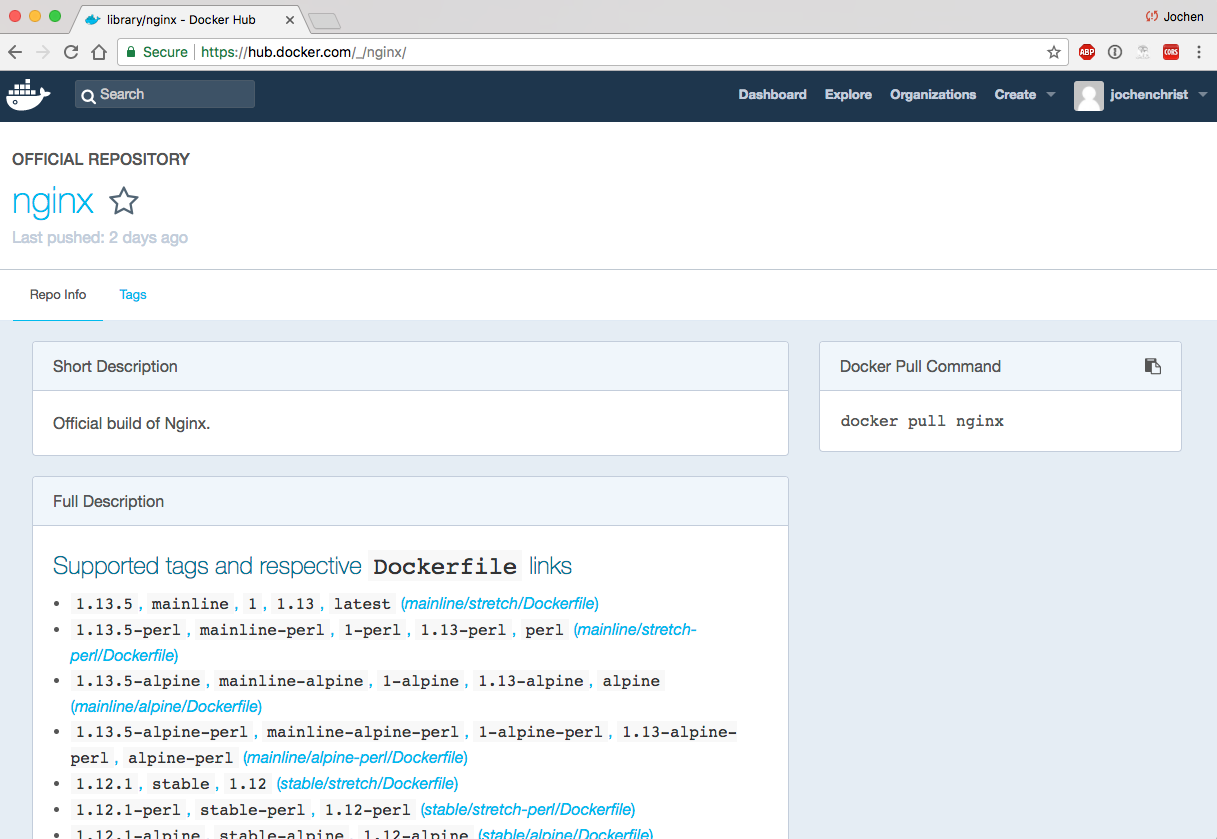
Task: Click the 1-alpine tag text
Action: 420,681
